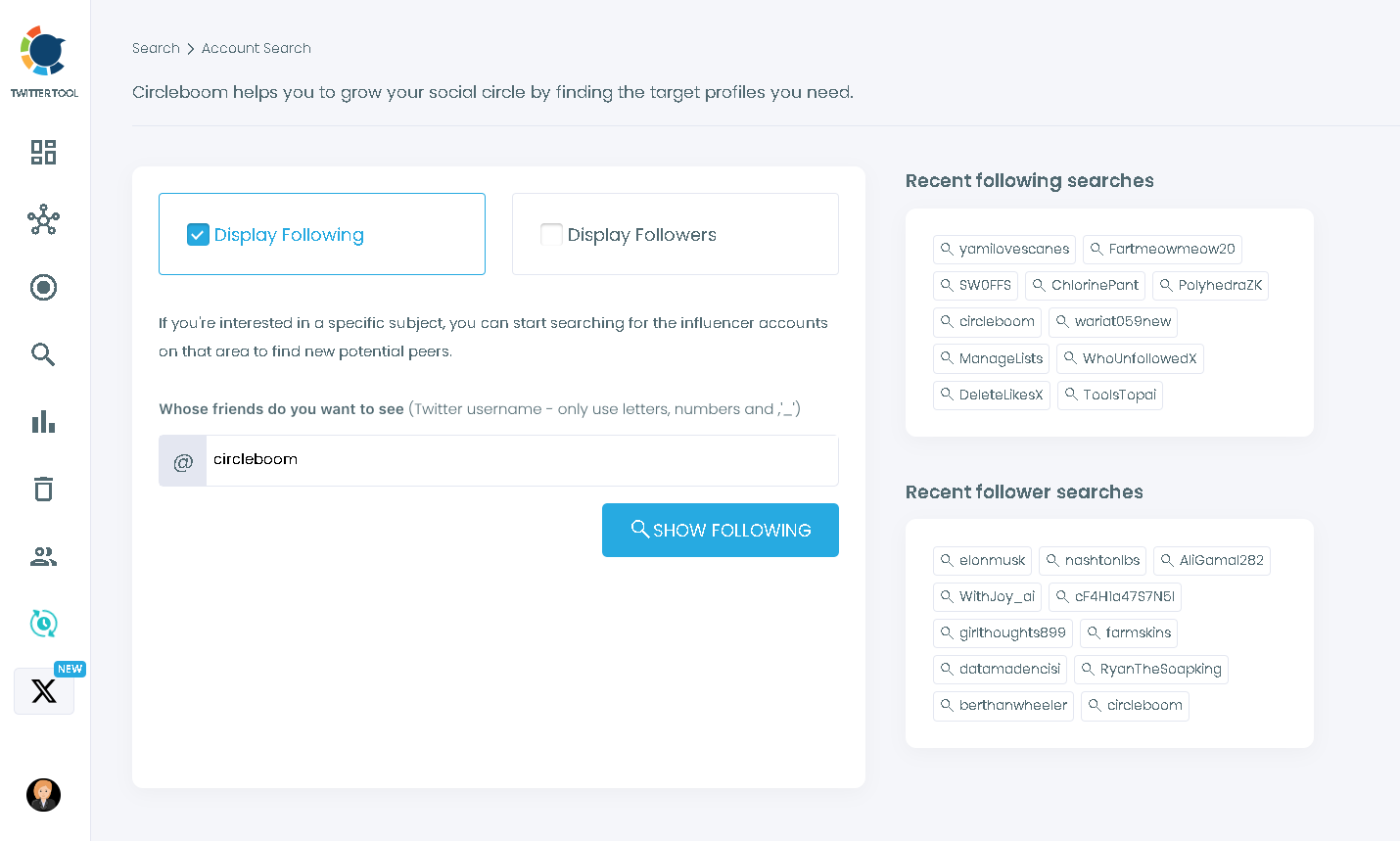This screenshot has height=841, width=1400.
Task: Select recent follower search berthanwheeler
Action: [x=1003, y=706]
